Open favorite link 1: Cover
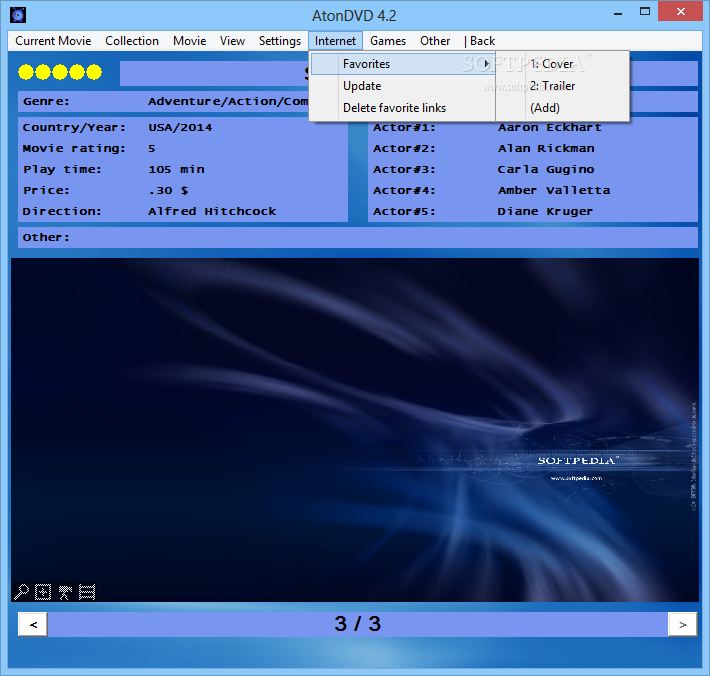The image size is (710, 676). pyautogui.click(x=563, y=64)
